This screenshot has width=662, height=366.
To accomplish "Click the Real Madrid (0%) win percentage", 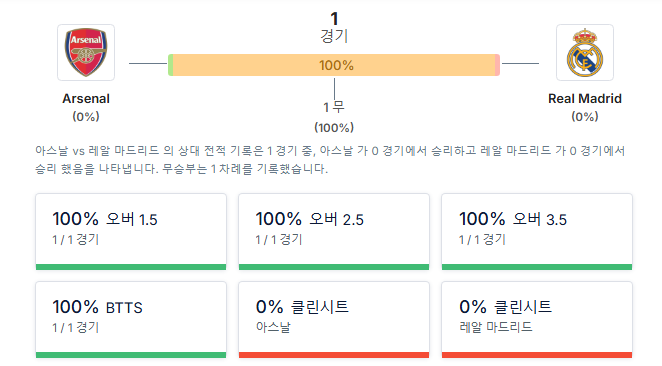I will [585, 117].
